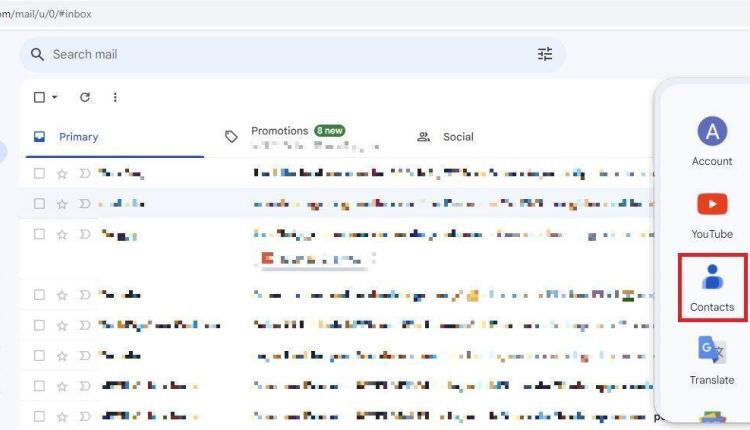Mark the second email as important

(85, 204)
